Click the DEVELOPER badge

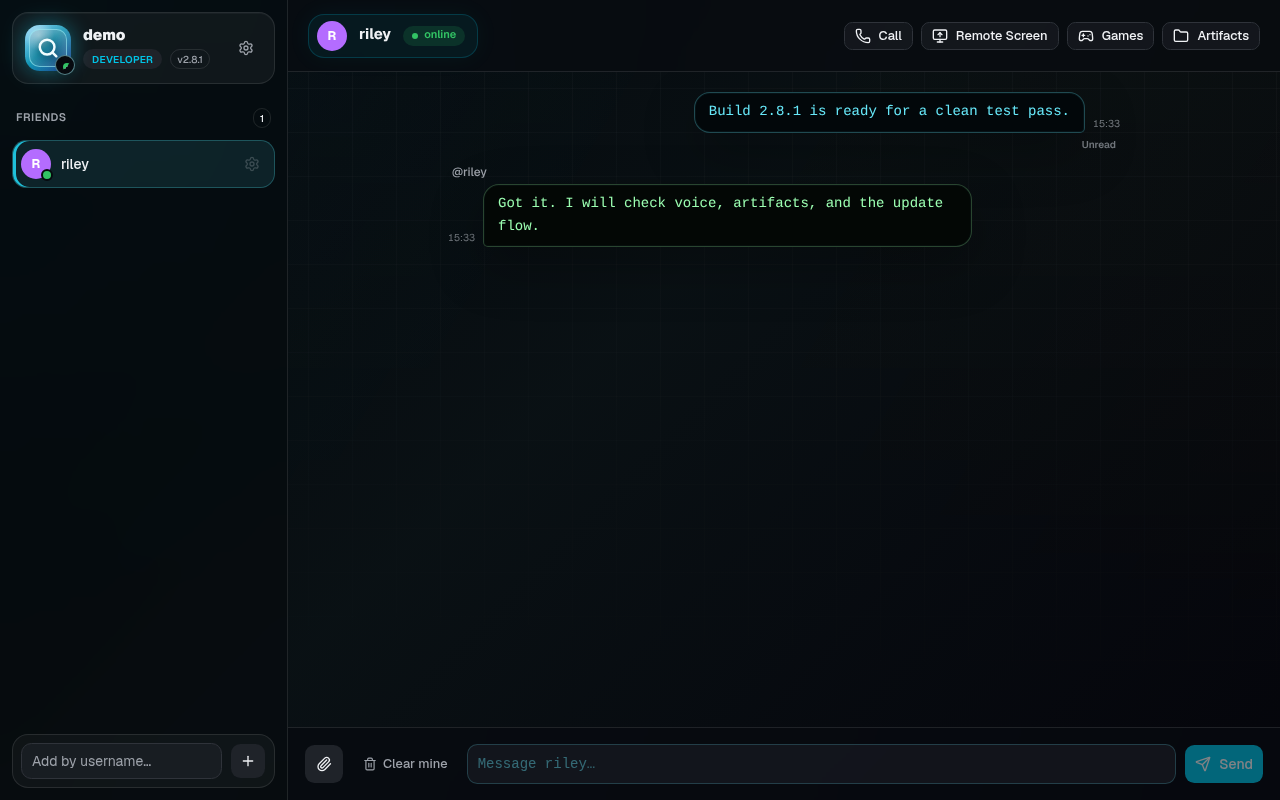pyautogui.click(x=122, y=60)
